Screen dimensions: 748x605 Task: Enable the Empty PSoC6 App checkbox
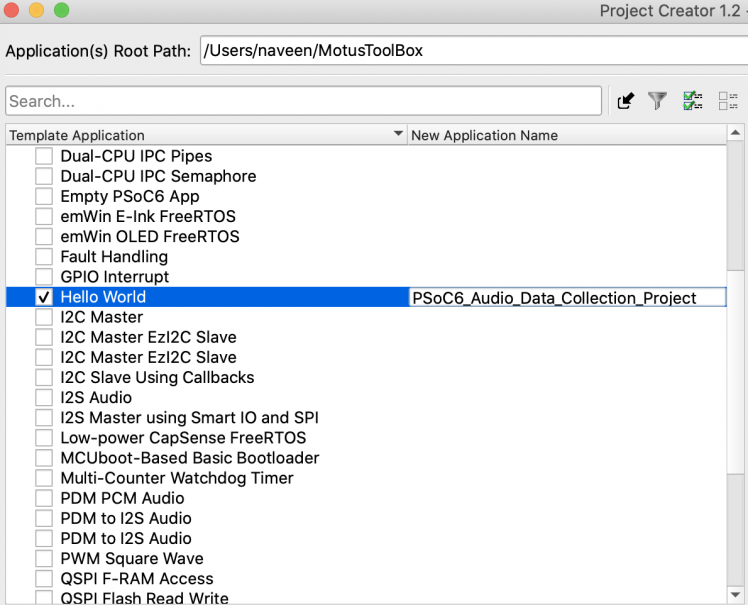pyautogui.click(x=44, y=196)
